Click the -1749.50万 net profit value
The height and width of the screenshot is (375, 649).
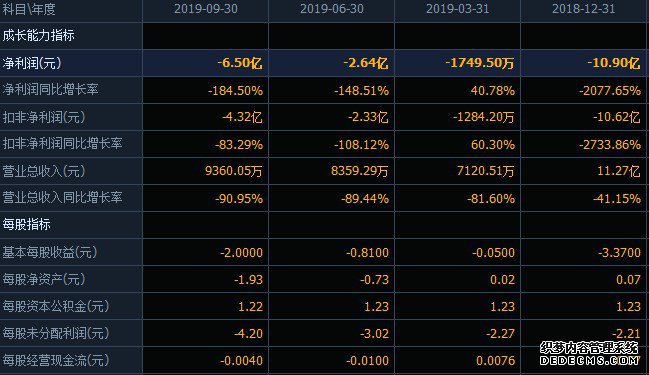click(x=480, y=63)
